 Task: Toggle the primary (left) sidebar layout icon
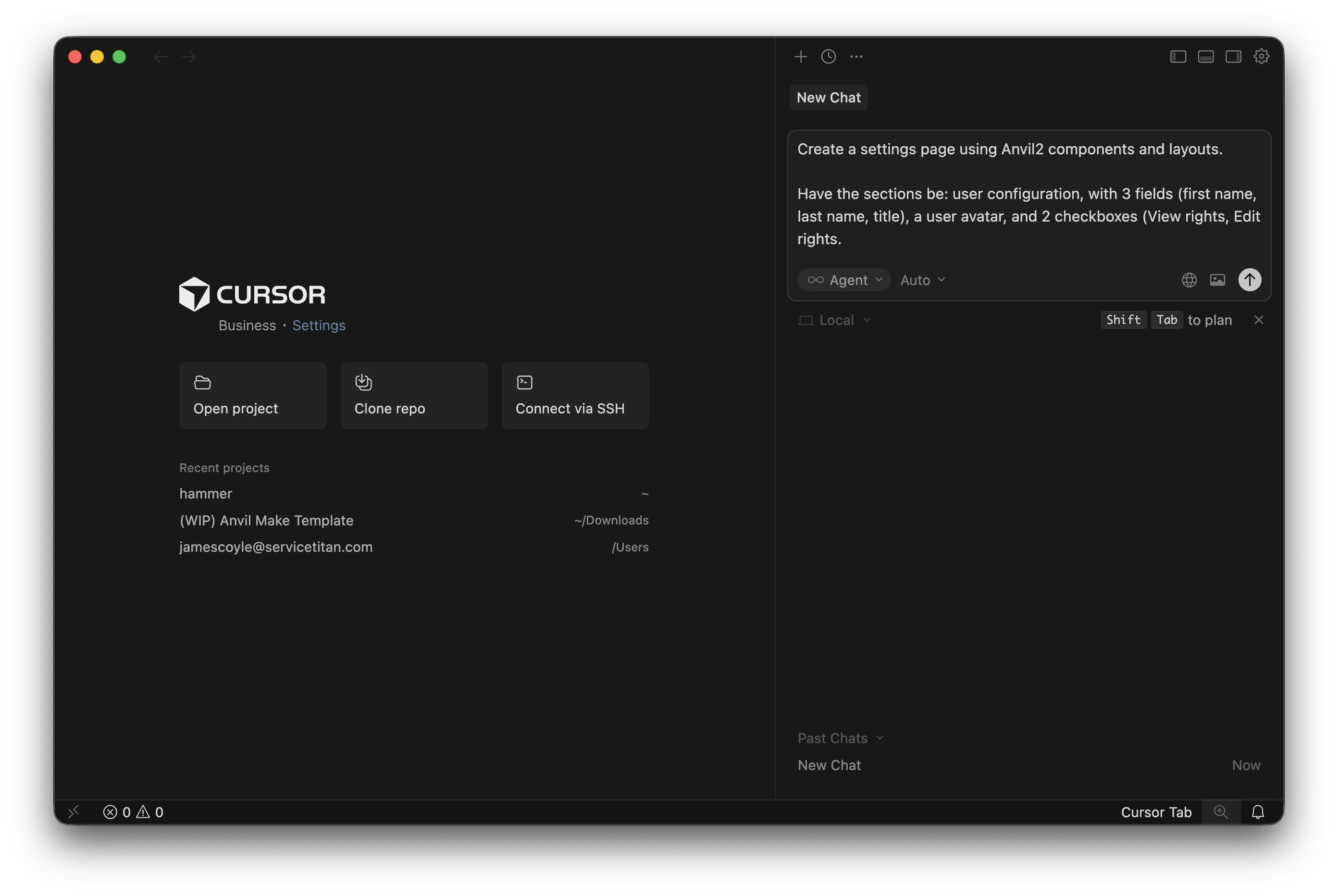(1178, 57)
